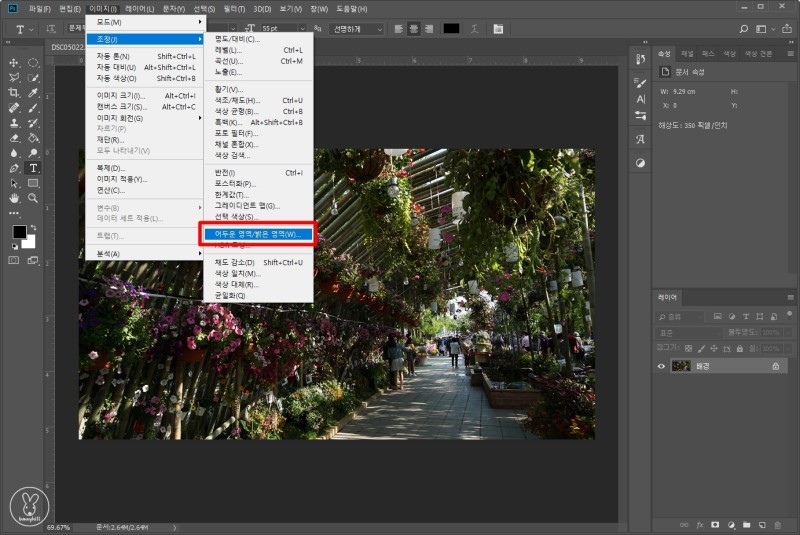Hide the 배경 layer with eye icon
The height and width of the screenshot is (535, 800).
[x=661, y=366]
